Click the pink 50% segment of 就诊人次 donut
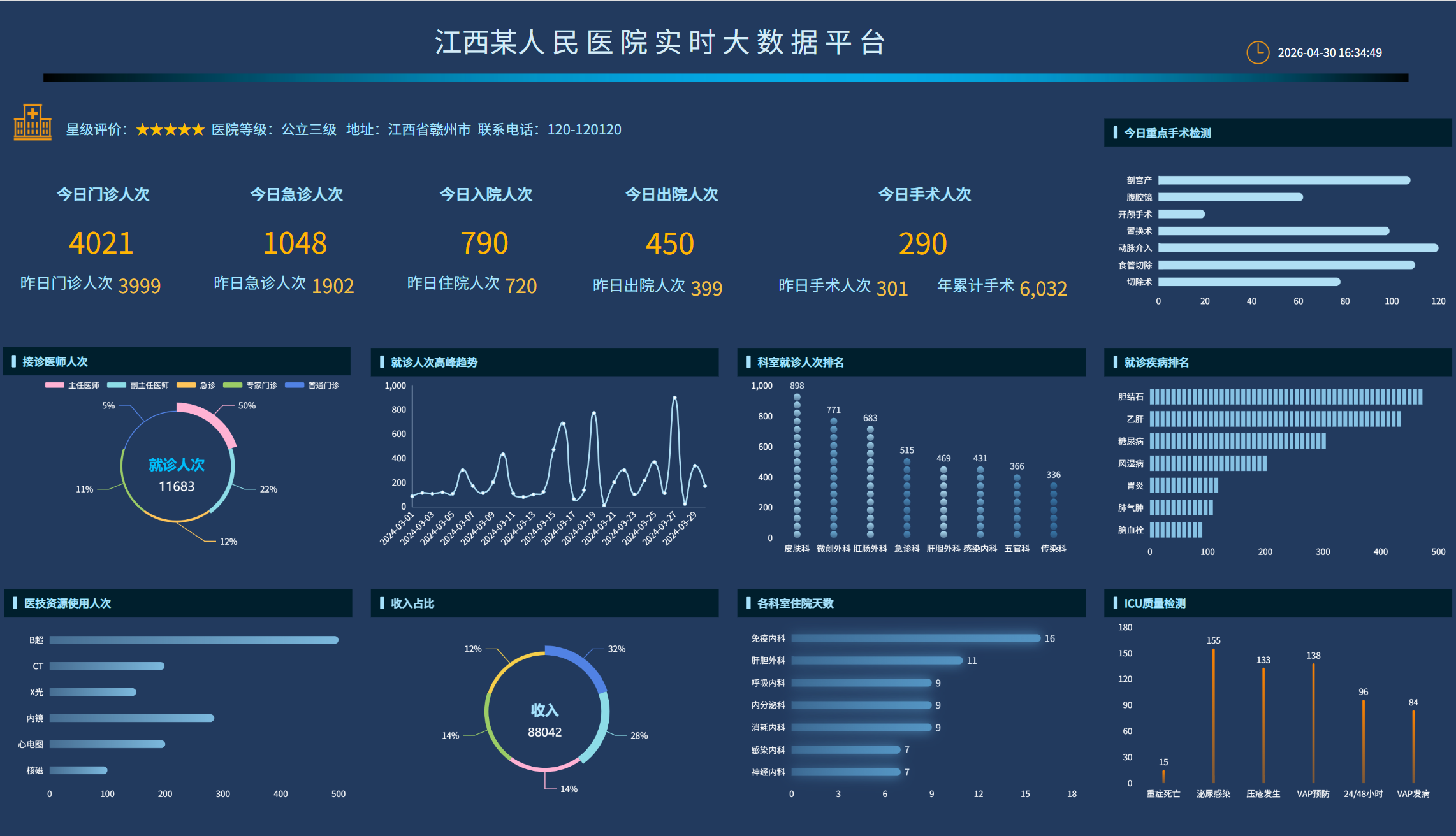 pyautogui.click(x=214, y=420)
